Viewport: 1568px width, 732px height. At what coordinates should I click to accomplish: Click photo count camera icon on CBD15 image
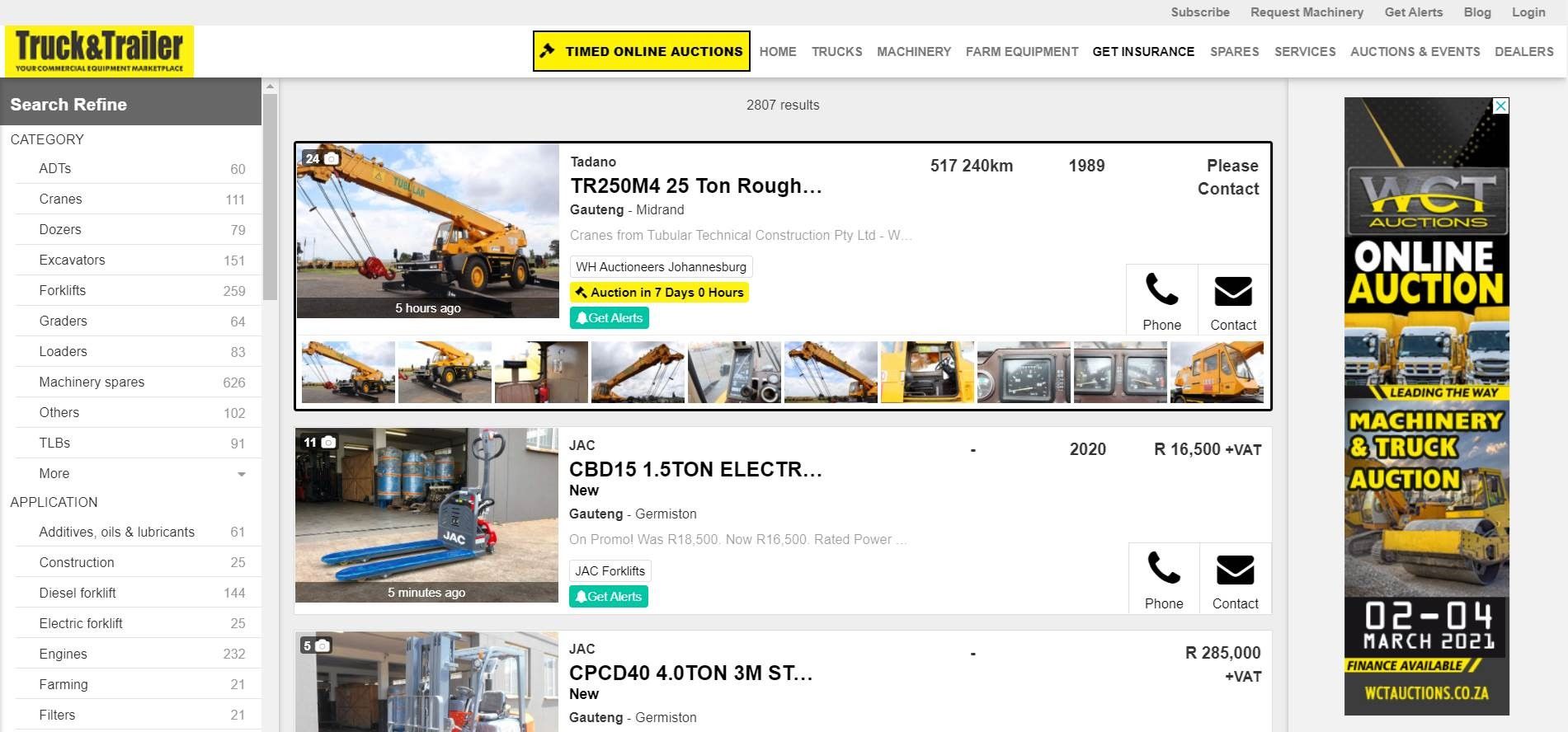click(x=328, y=442)
